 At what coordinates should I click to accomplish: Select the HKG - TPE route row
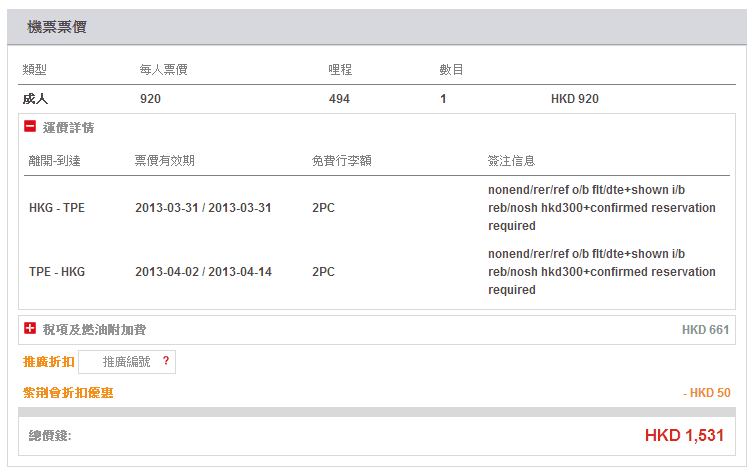point(57,208)
